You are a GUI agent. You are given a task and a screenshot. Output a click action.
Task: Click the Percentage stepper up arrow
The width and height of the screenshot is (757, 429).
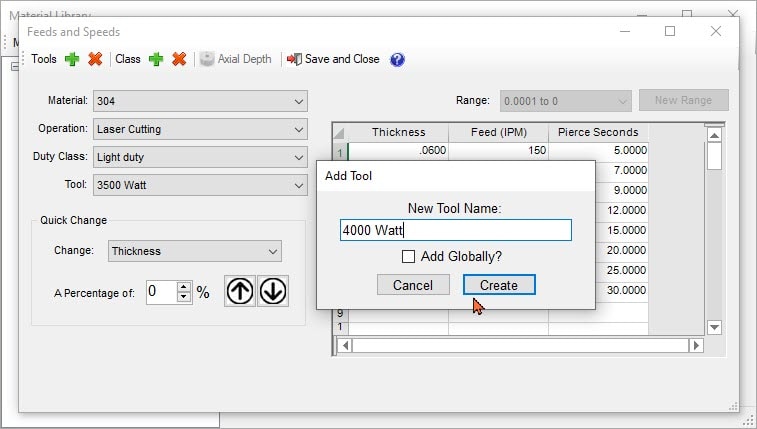(x=183, y=287)
